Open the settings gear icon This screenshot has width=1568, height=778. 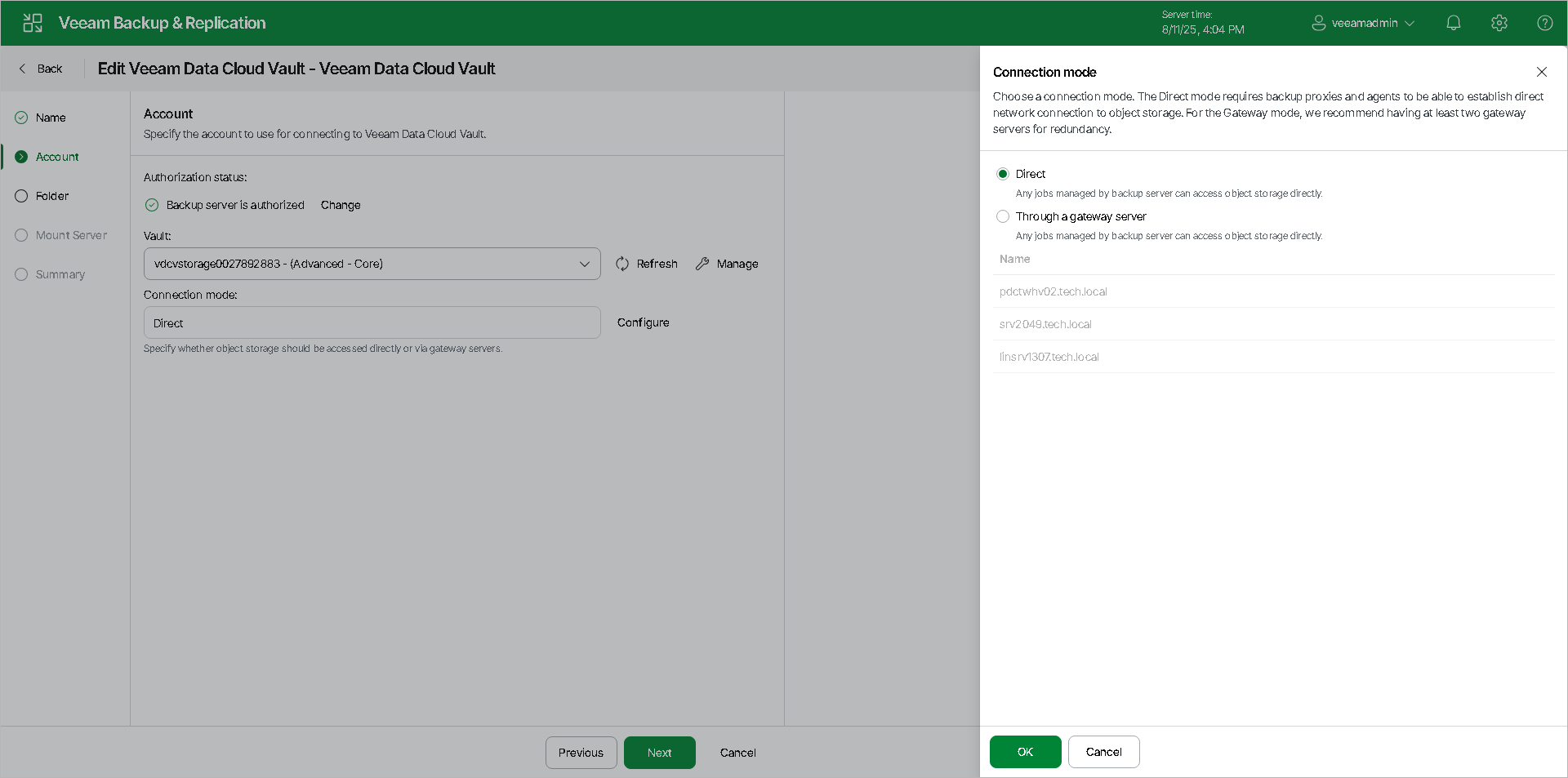coord(1499,23)
